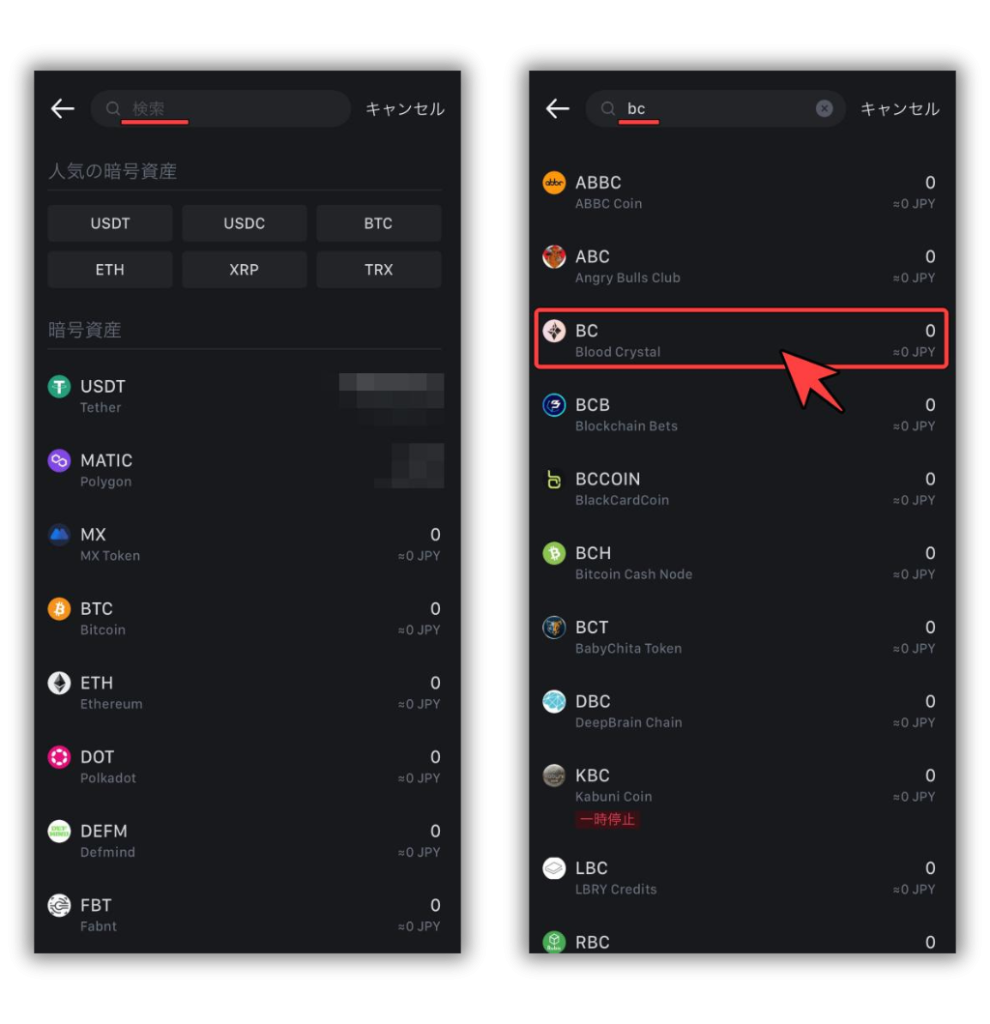
Task: Tap the pink Polkadot DOT icon
Action: pyautogui.click(x=59, y=757)
